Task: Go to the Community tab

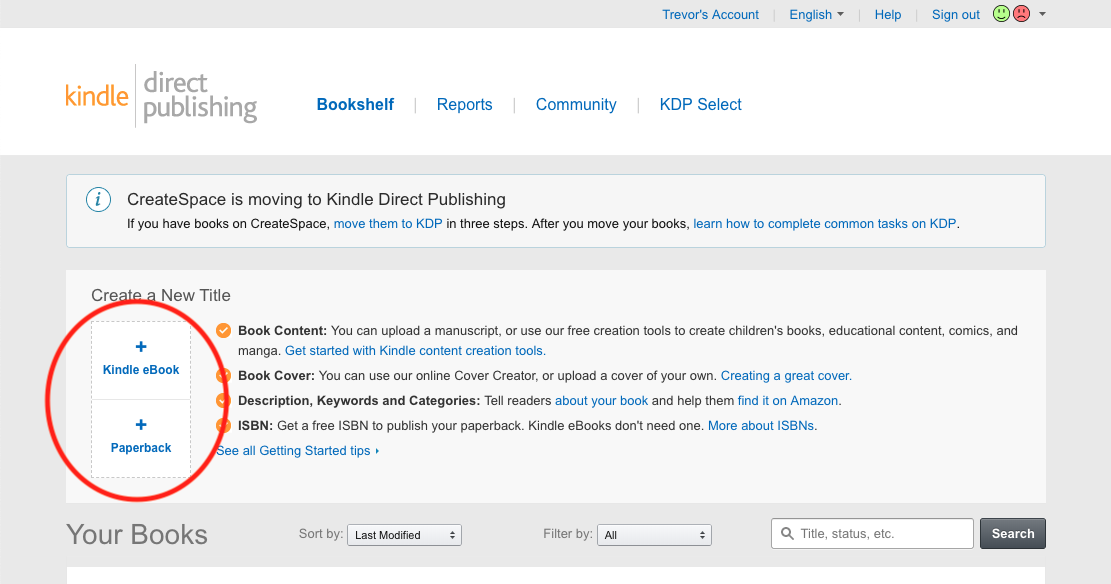Action: point(576,105)
